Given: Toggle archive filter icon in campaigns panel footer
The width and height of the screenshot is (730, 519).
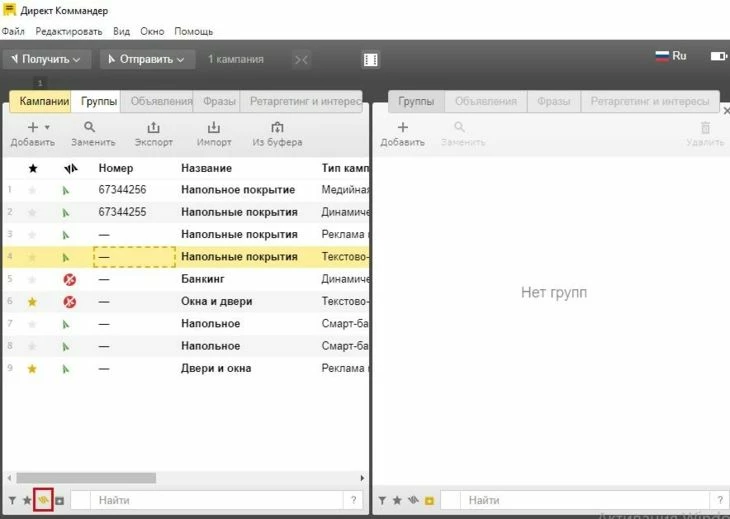Looking at the screenshot, I should [60, 501].
